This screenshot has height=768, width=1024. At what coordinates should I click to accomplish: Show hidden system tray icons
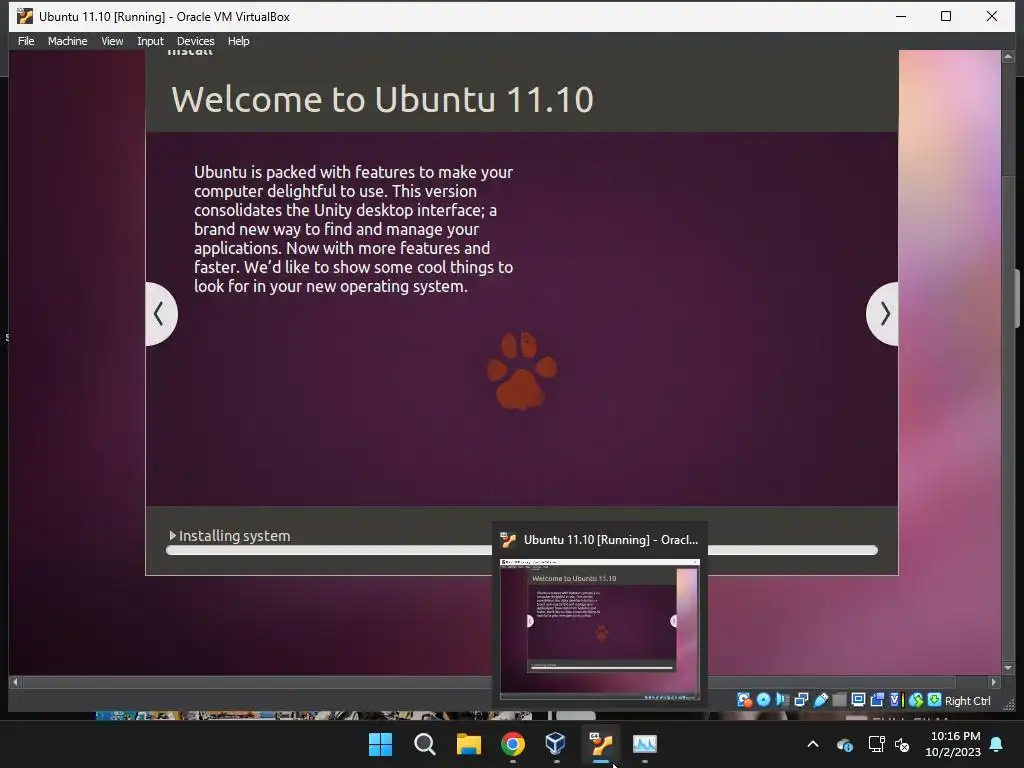(x=813, y=744)
